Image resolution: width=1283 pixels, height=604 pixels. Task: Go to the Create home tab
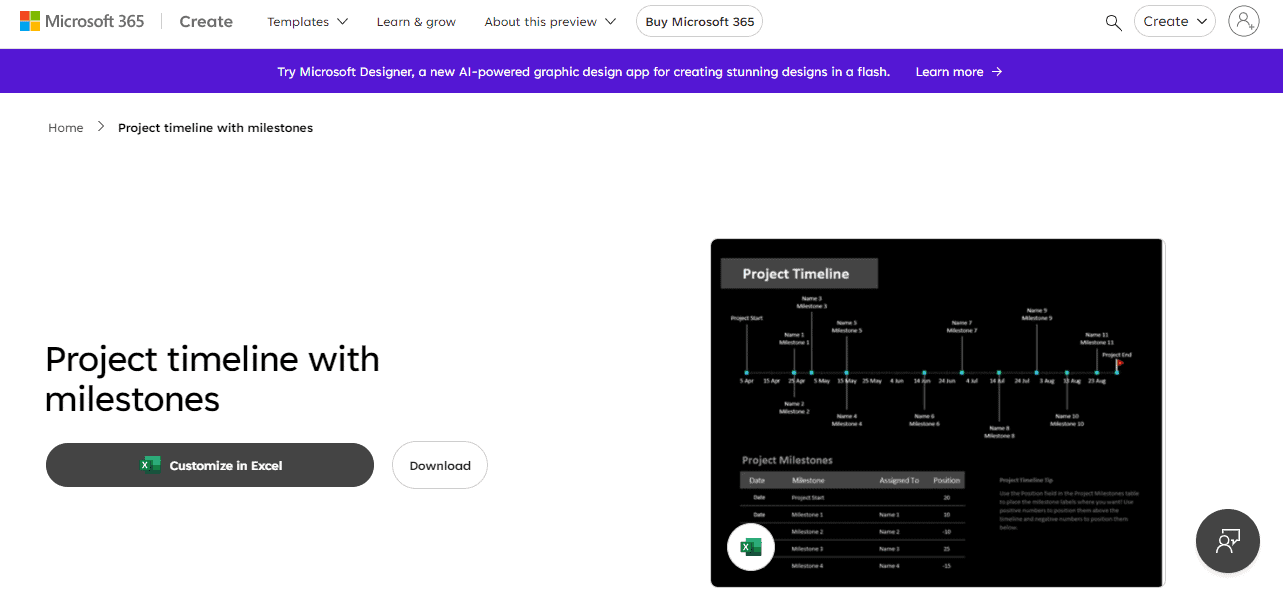click(x=206, y=21)
